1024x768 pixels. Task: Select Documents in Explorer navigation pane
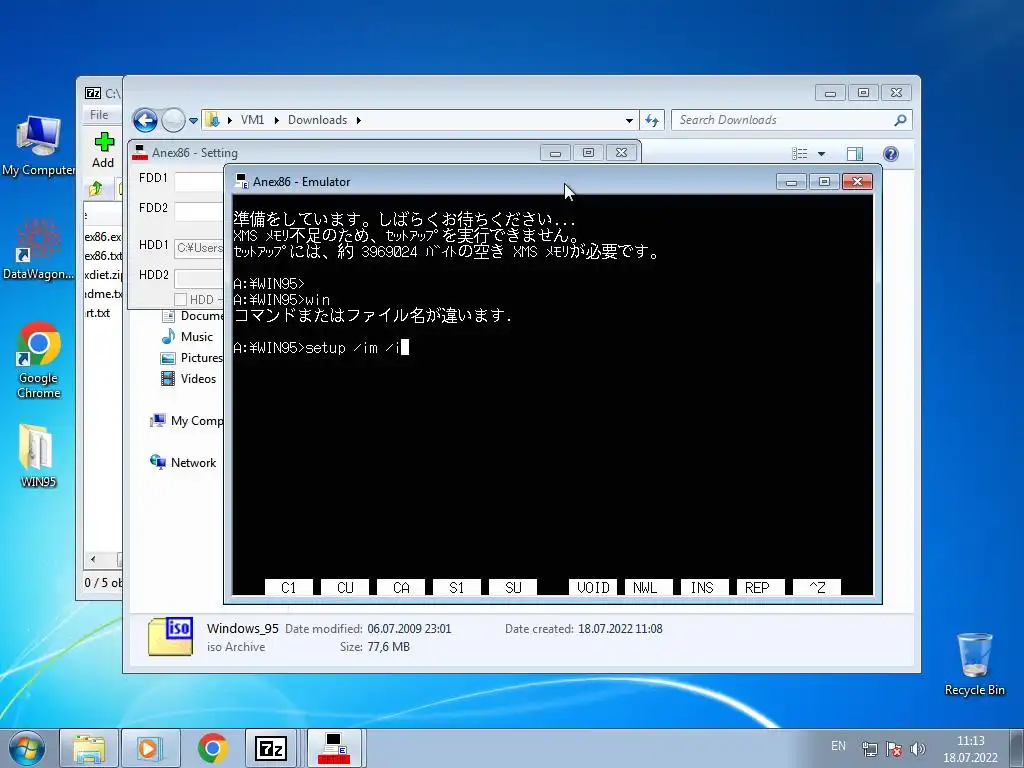193,316
